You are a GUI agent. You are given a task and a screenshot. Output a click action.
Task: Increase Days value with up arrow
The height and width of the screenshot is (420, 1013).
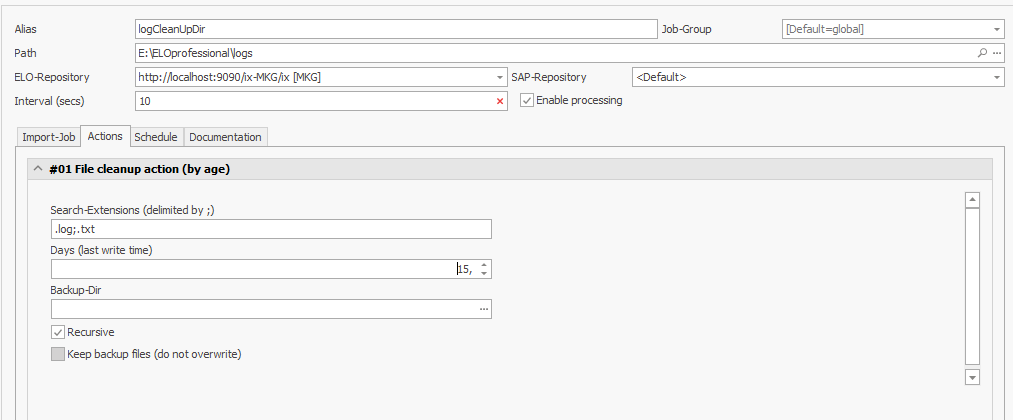click(484, 265)
